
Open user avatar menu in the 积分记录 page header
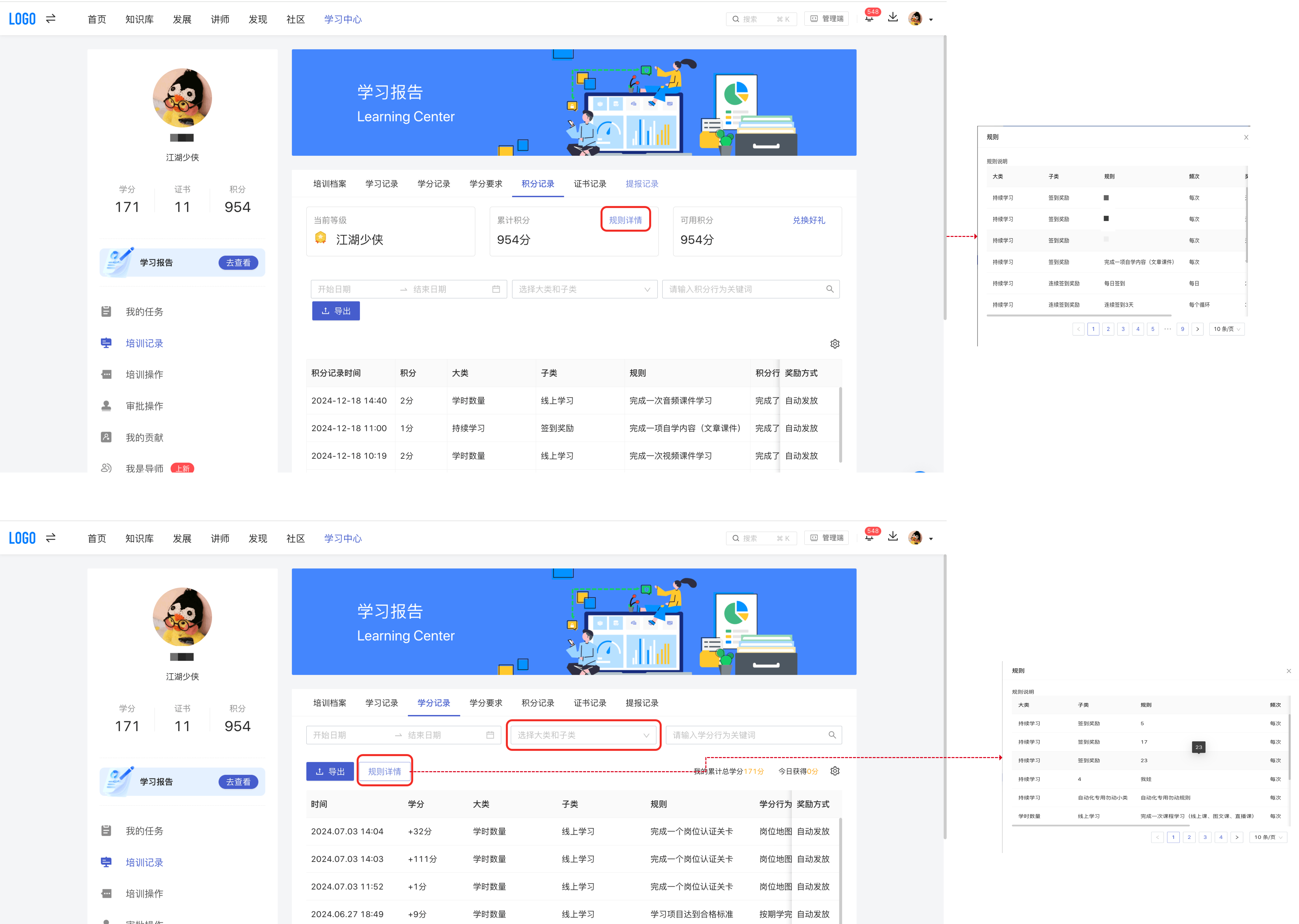[x=915, y=19]
